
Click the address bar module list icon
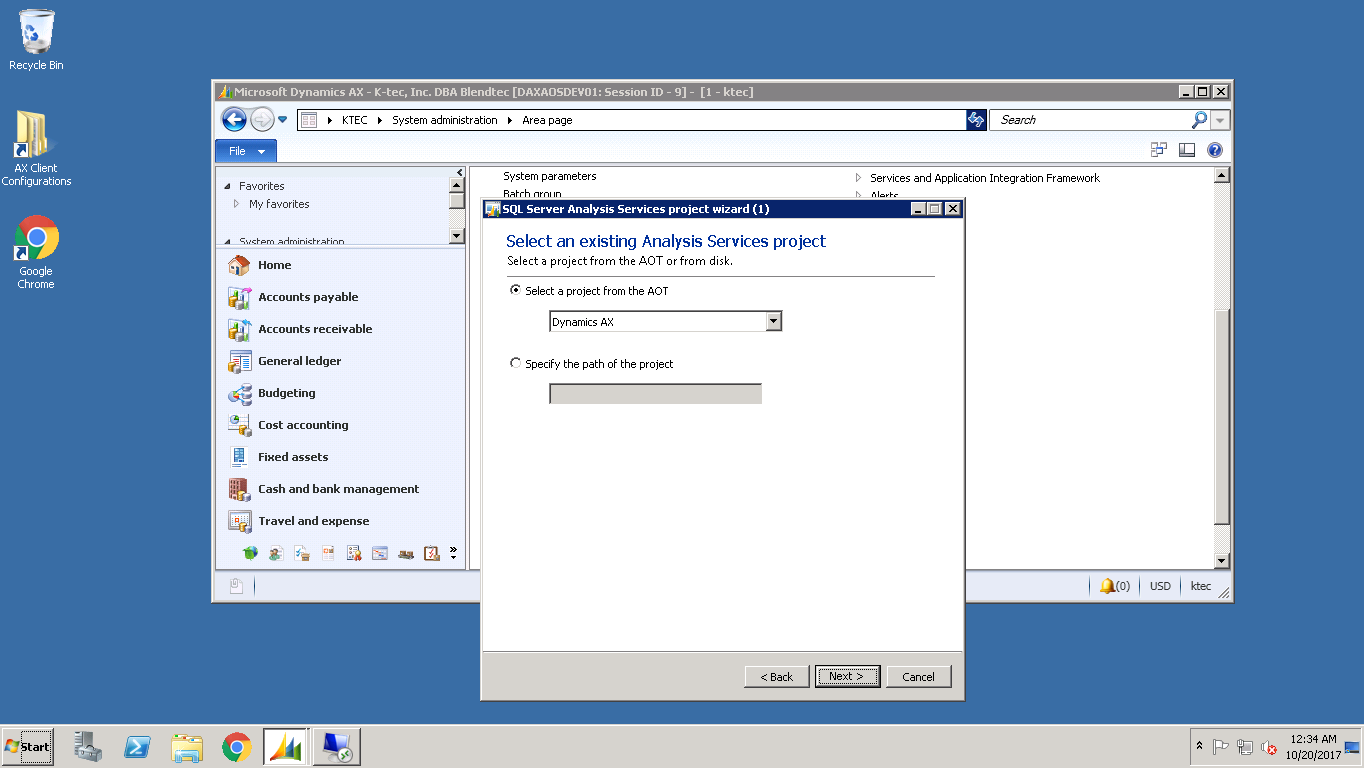coord(309,120)
